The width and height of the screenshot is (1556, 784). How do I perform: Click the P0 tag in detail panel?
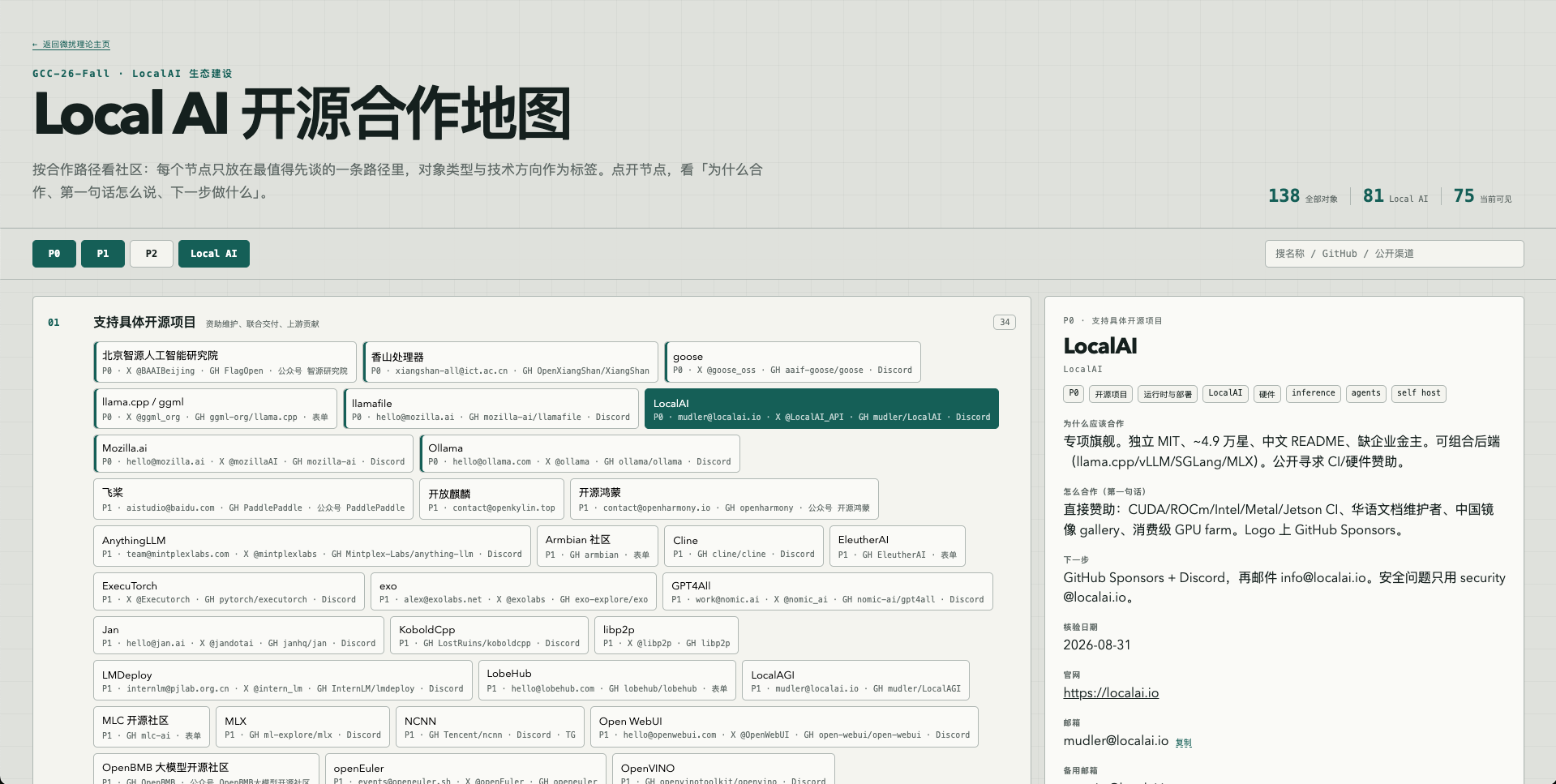[1074, 393]
